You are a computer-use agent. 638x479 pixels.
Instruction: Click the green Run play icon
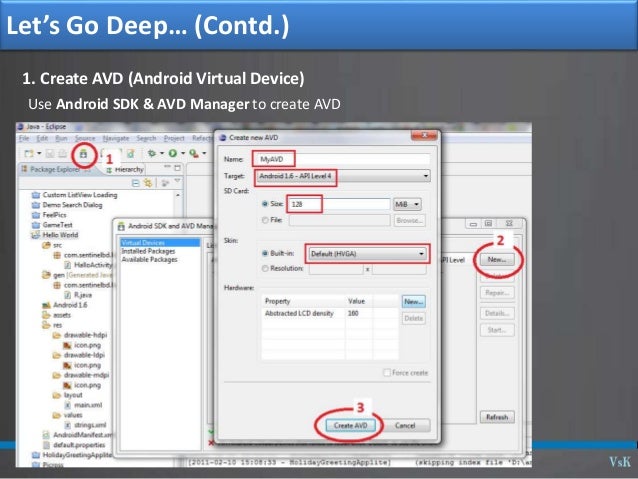click(173, 153)
